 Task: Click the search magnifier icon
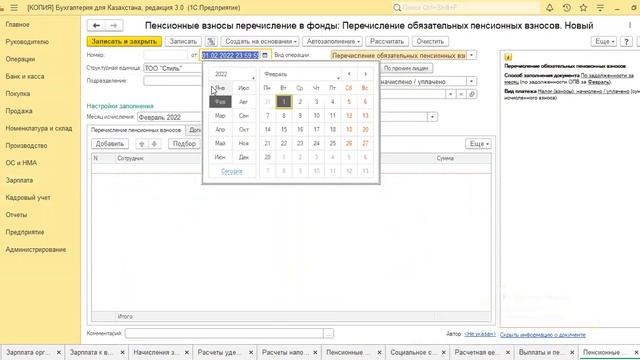(397, 8)
